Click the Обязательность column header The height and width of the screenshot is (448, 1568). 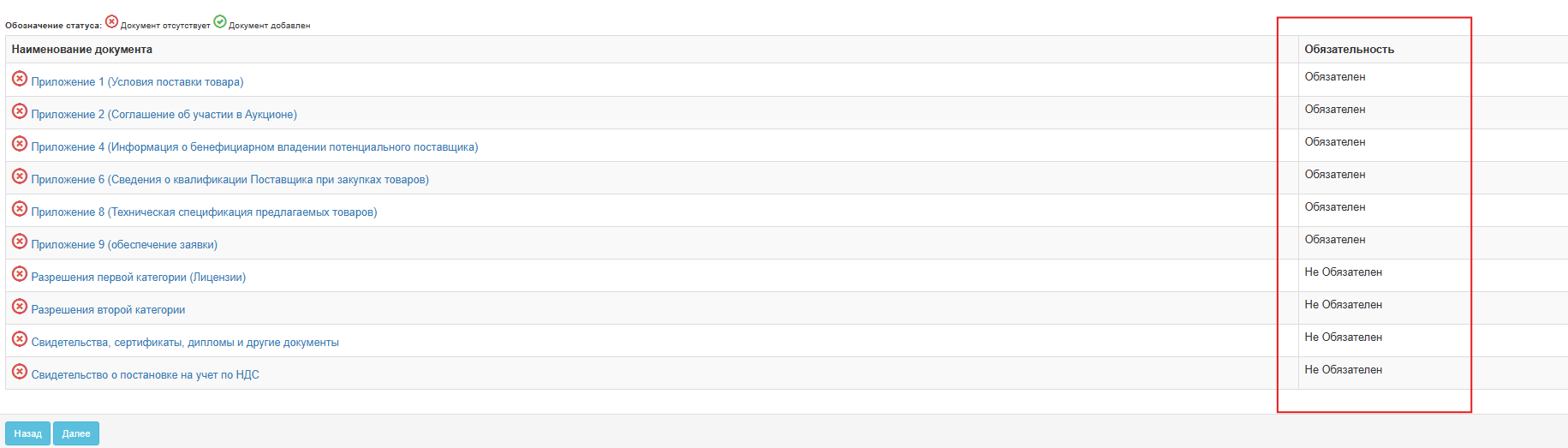pos(1349,50)
